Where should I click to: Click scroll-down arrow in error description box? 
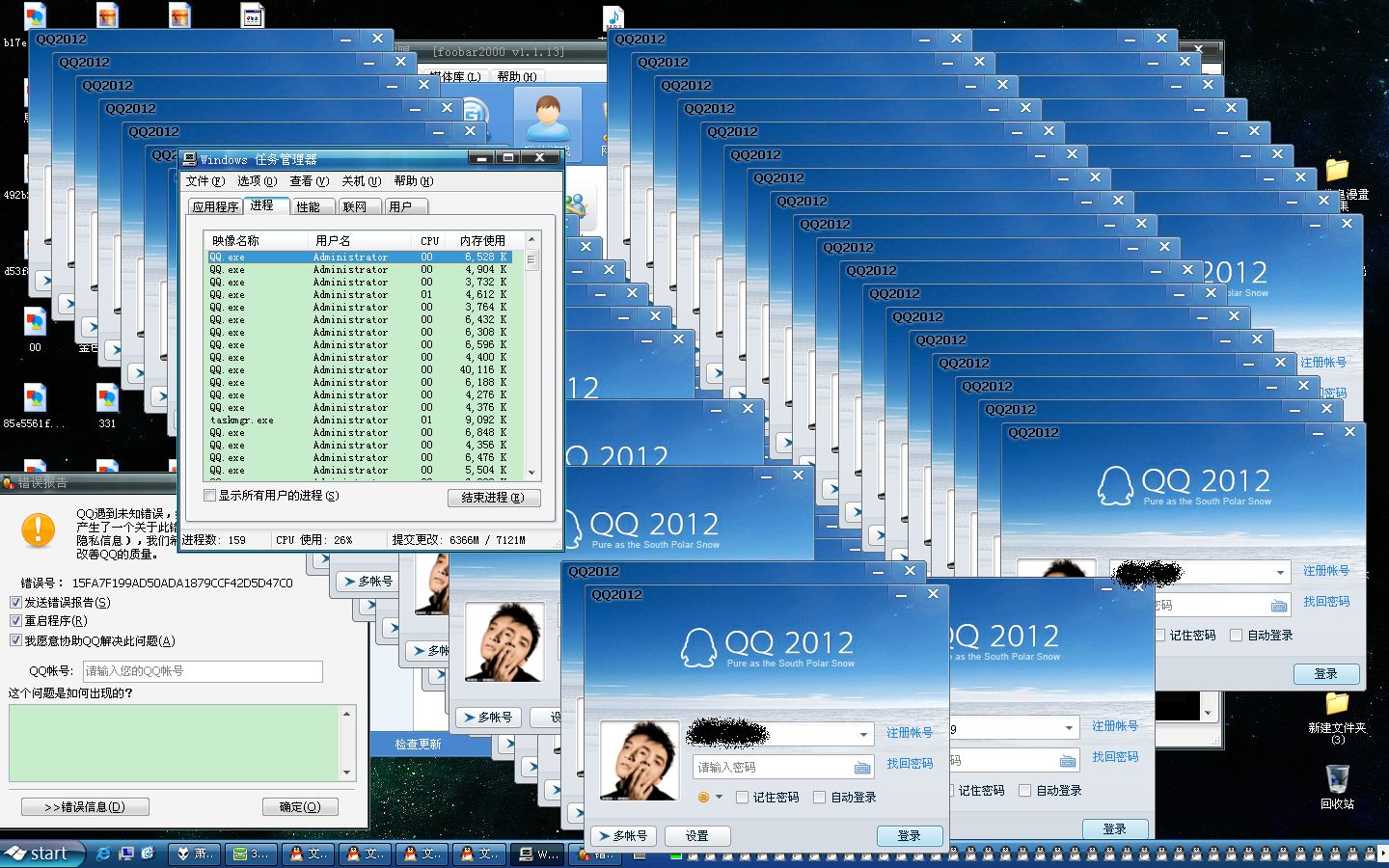click(x=347, y=773)
